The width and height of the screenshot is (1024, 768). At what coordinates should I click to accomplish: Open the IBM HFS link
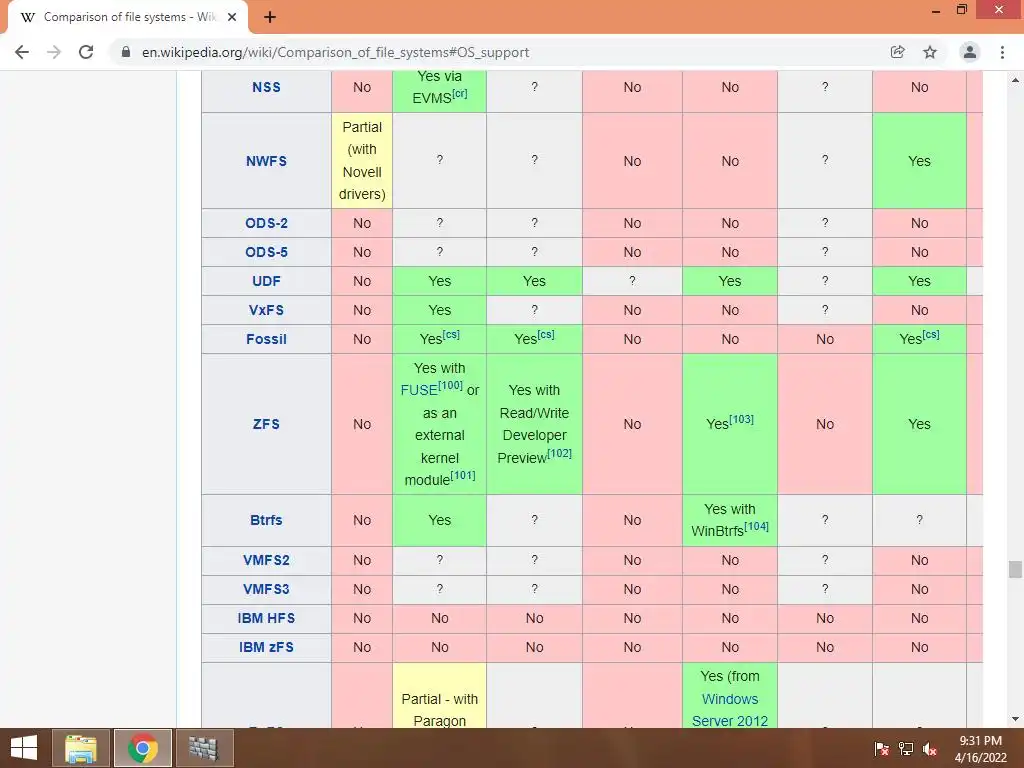tap(266, 618)
